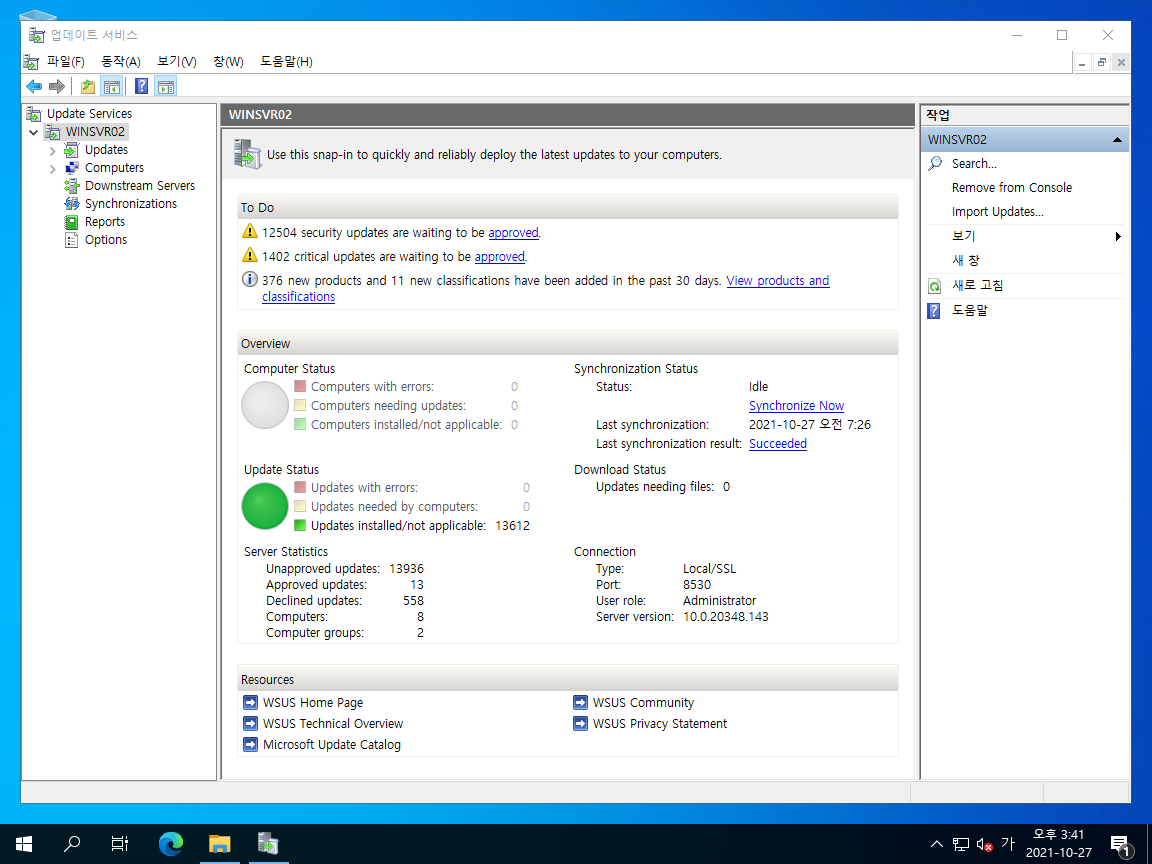This screenshot has width=1152, height=864.
Task: Open File Explorer from the taskbar
Action: (219, 843)
